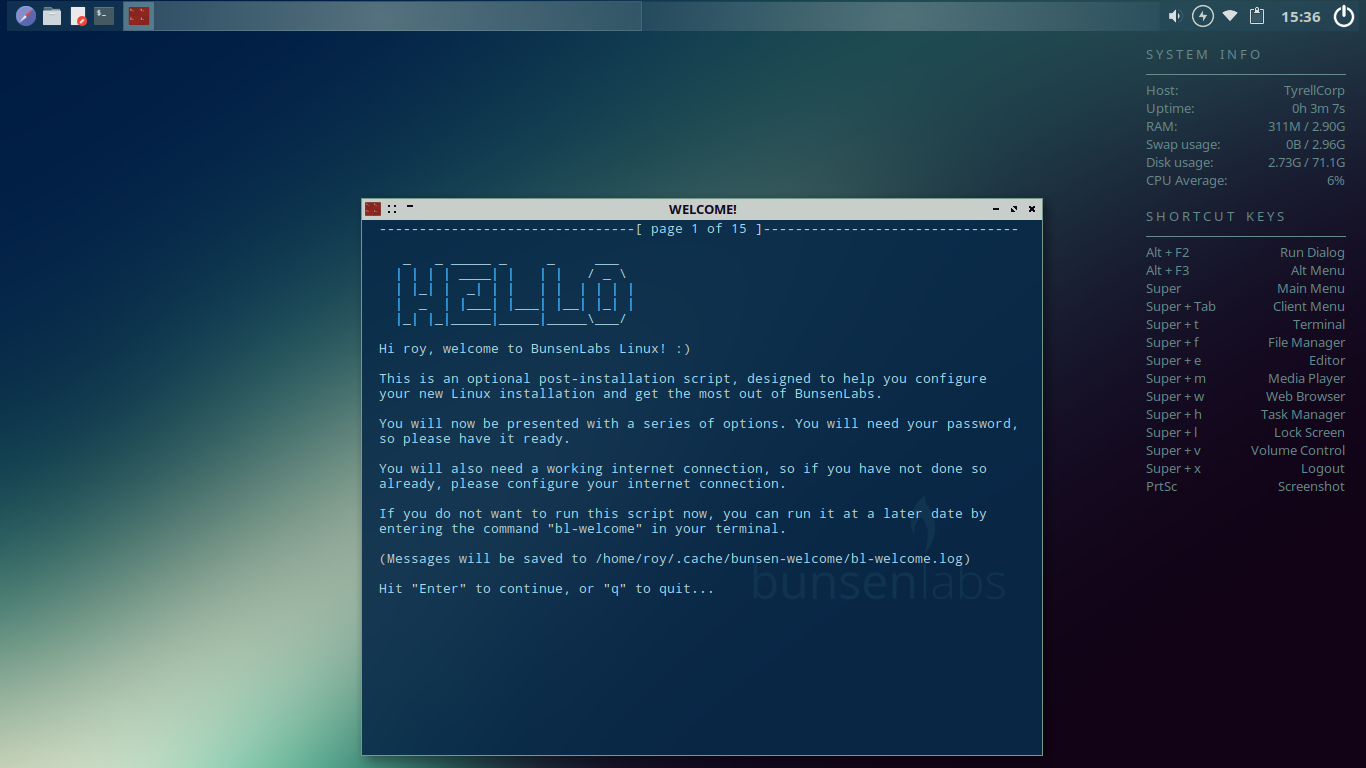Click the Super + t Terminal row
1366x768 pixels.
click(x=1245, y=325)
